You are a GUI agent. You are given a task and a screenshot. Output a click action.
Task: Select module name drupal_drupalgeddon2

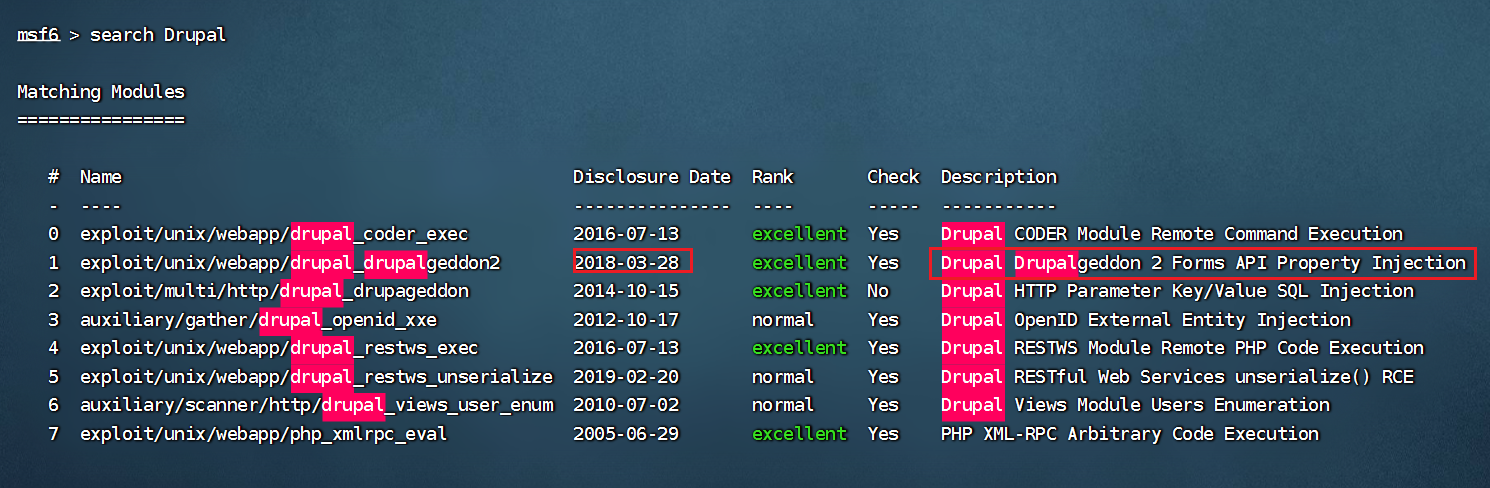coord(290,263)
